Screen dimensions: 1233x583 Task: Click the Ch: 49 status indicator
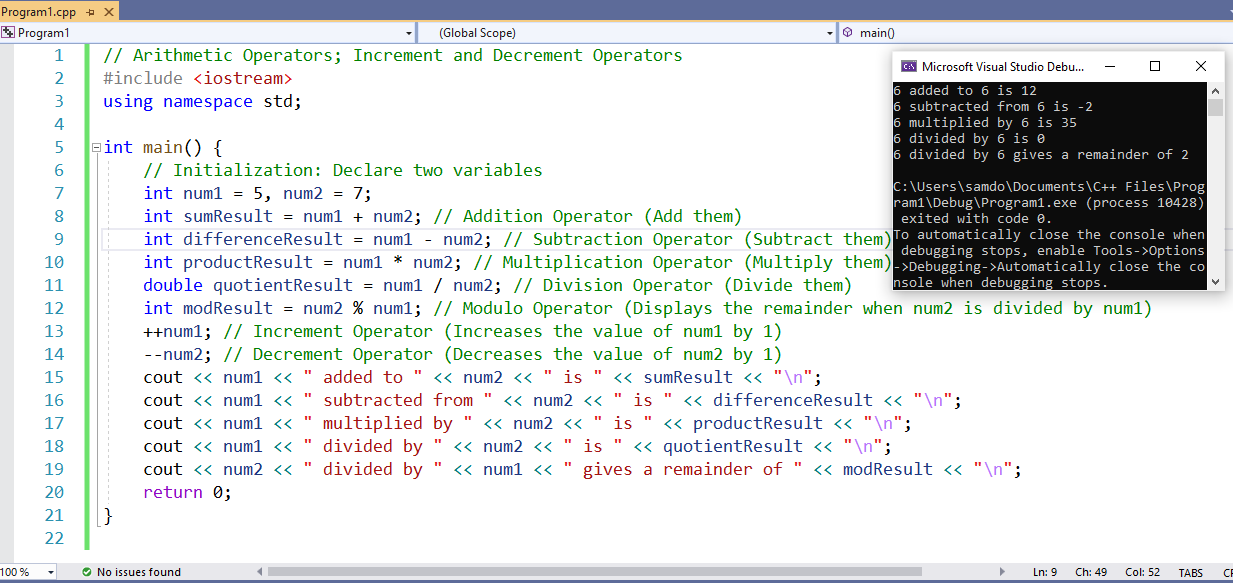1092,573
